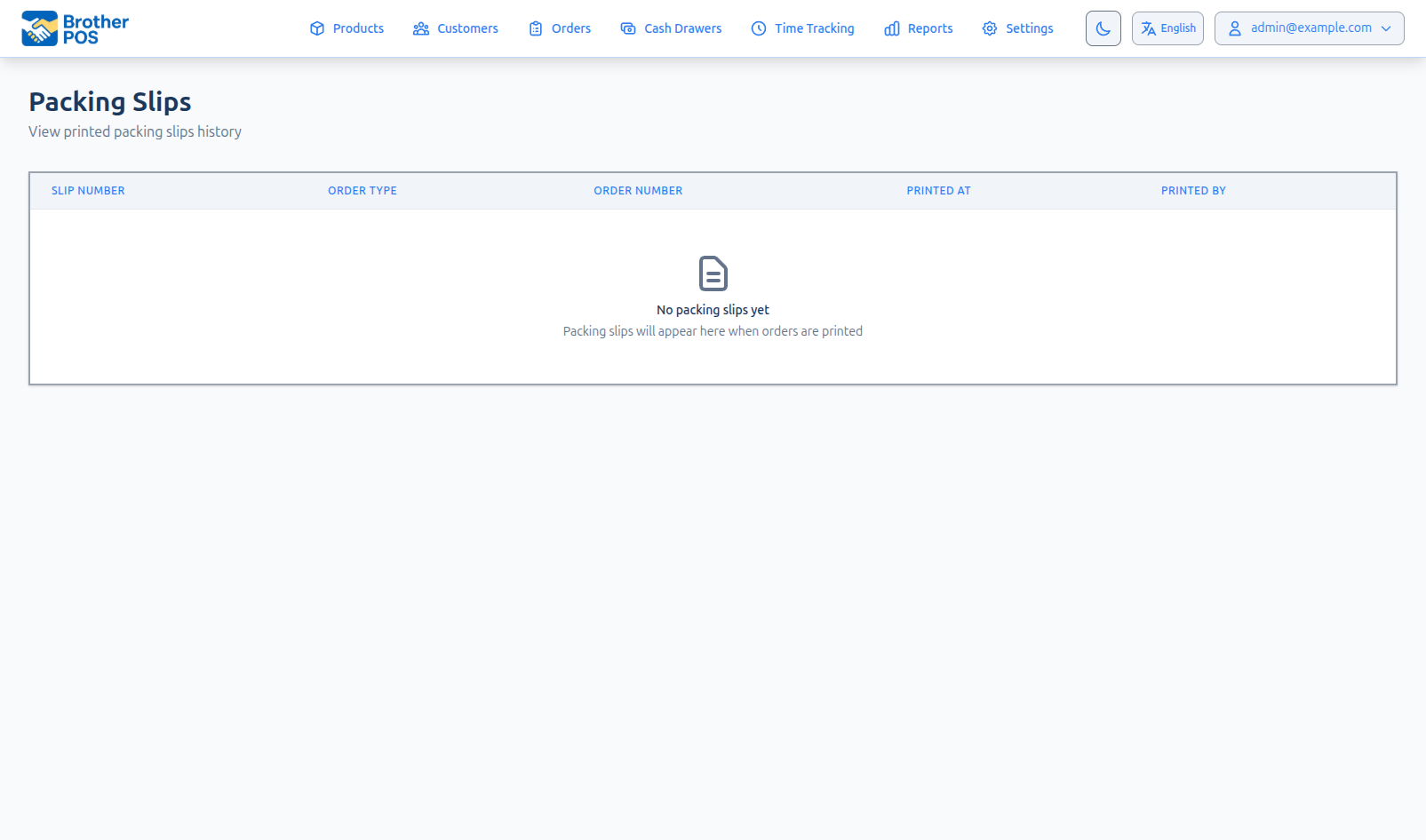Click the Products box icon

317,28
